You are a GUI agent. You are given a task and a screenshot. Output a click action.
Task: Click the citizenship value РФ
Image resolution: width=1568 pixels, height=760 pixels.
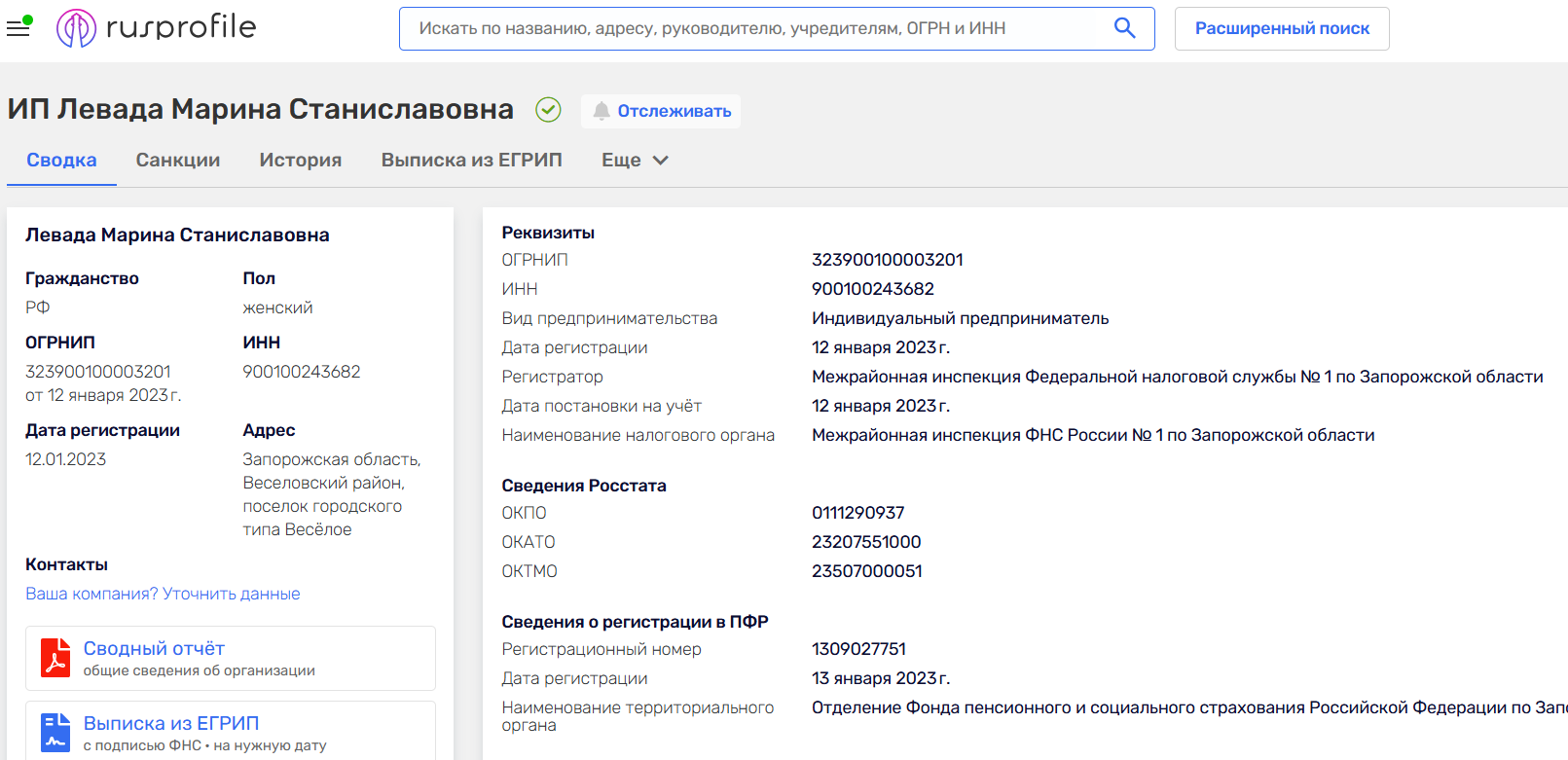point(38,308)
